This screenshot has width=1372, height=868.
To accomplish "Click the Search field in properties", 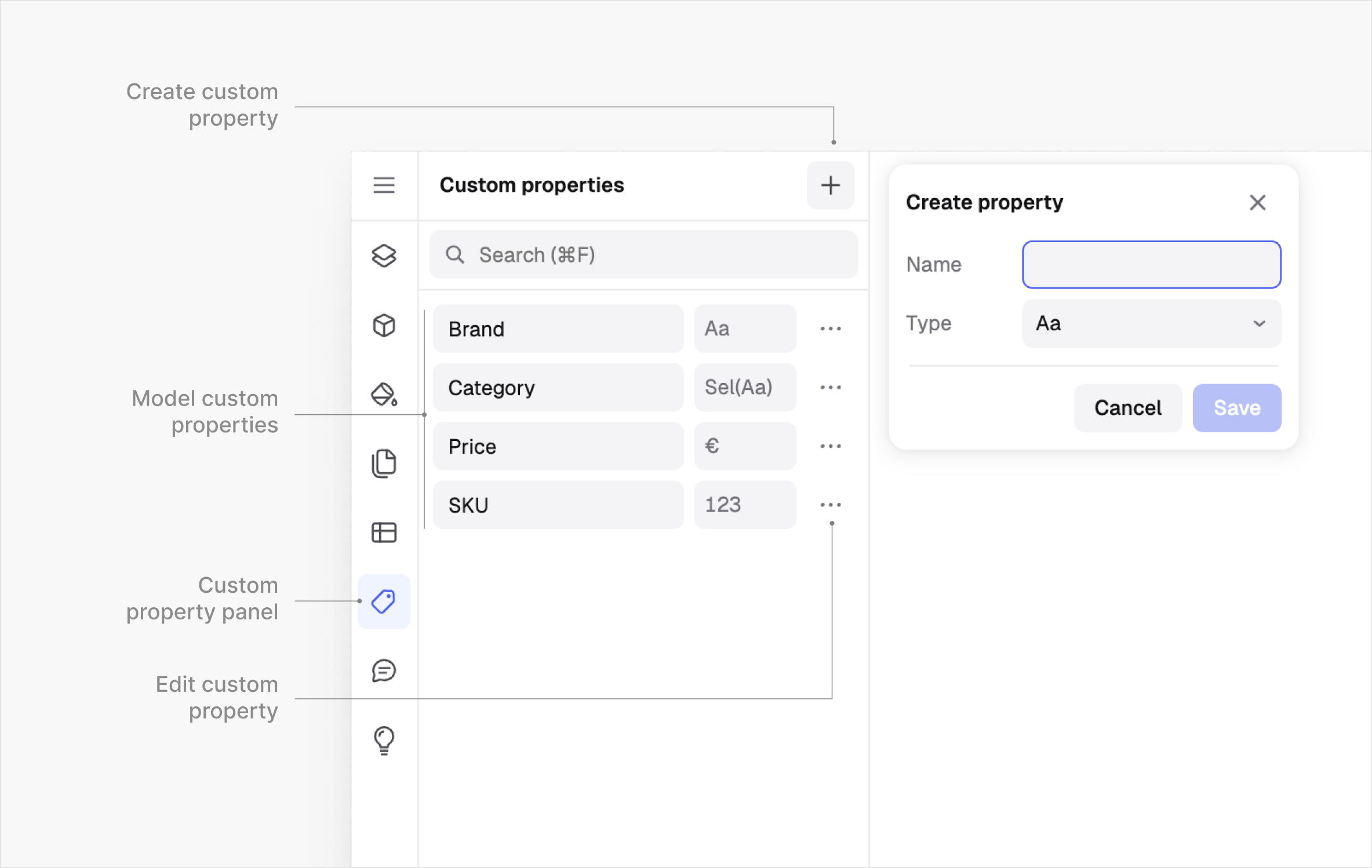I will [x=643, y=255].
